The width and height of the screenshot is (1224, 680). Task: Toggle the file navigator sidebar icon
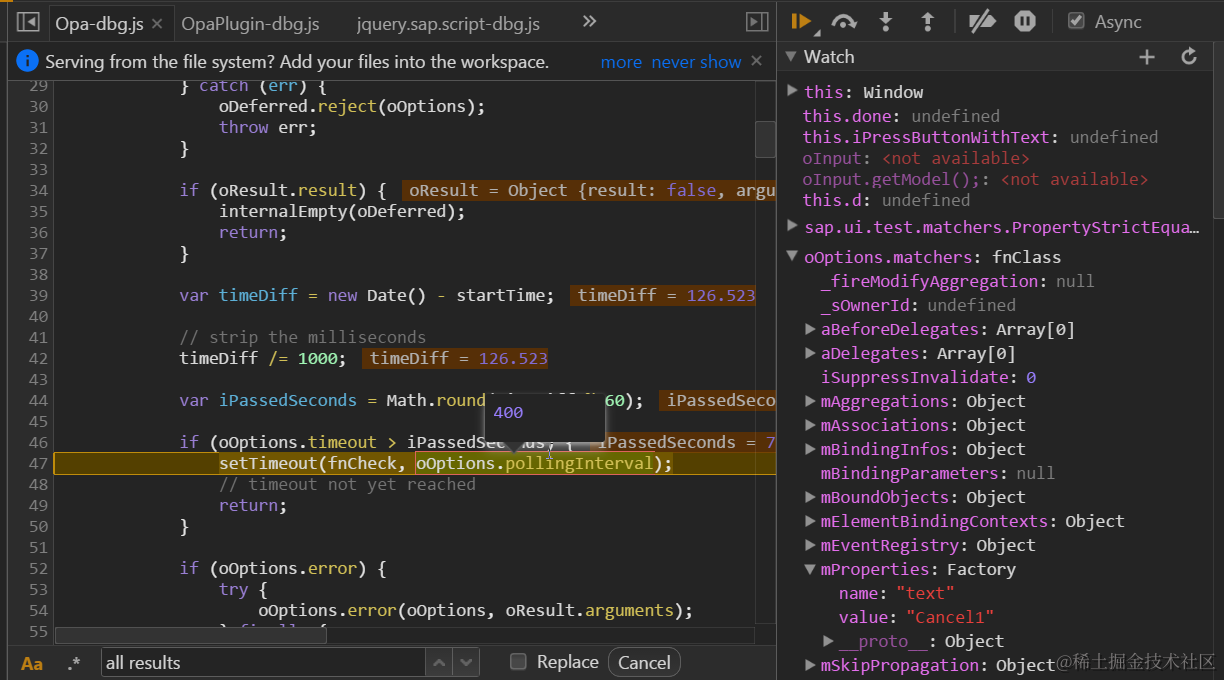point(28,22)
